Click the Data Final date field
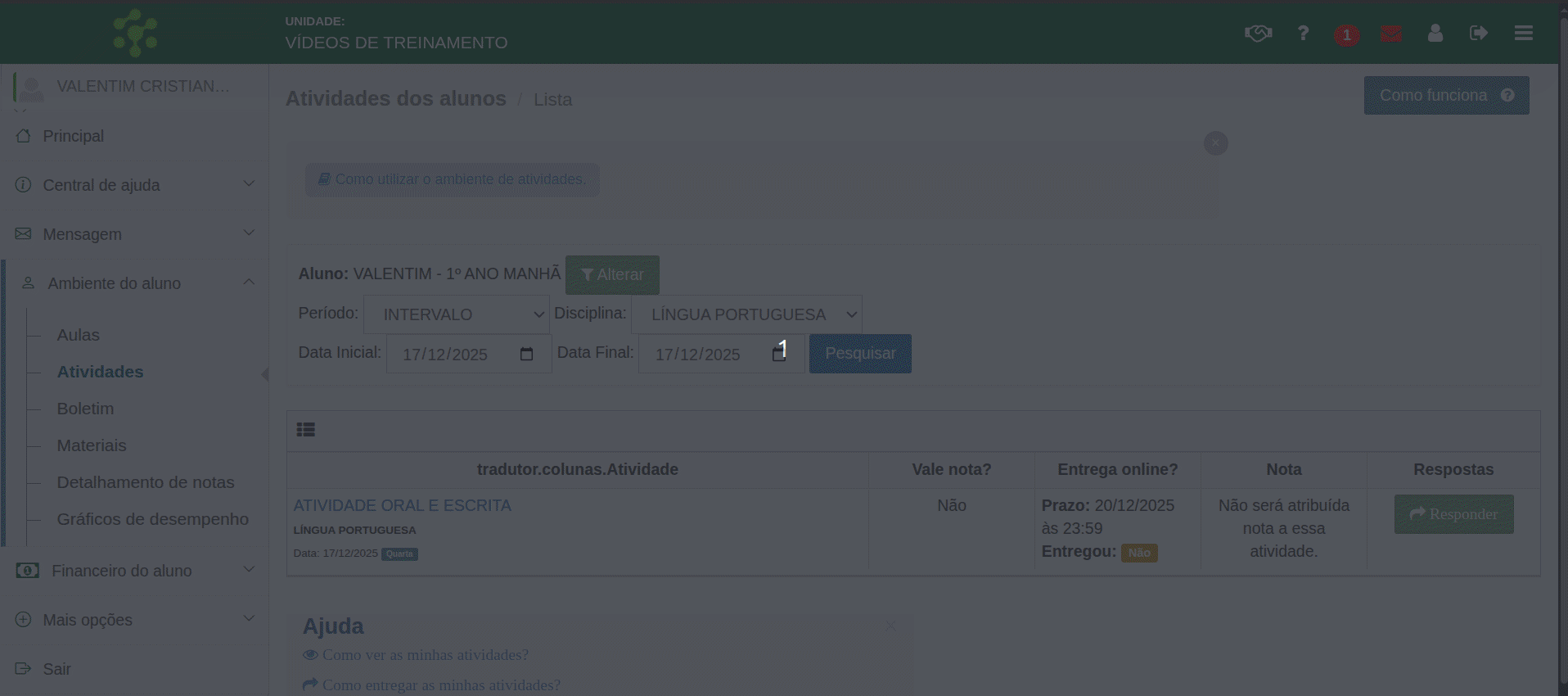Image resolution: width=1568 pixels, height=696 pixels. (704, 355)
